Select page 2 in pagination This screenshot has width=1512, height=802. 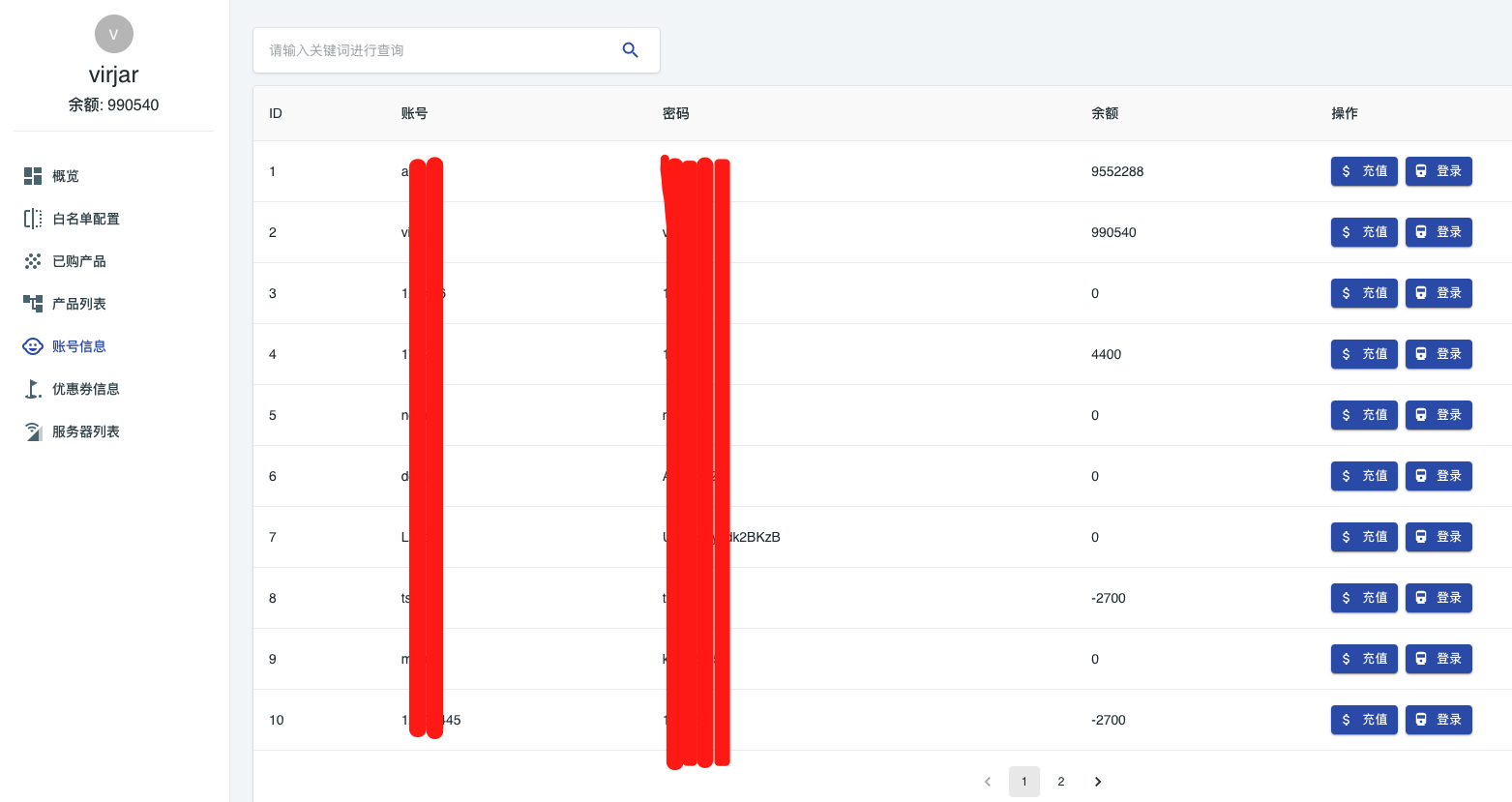click(1061, 782)
